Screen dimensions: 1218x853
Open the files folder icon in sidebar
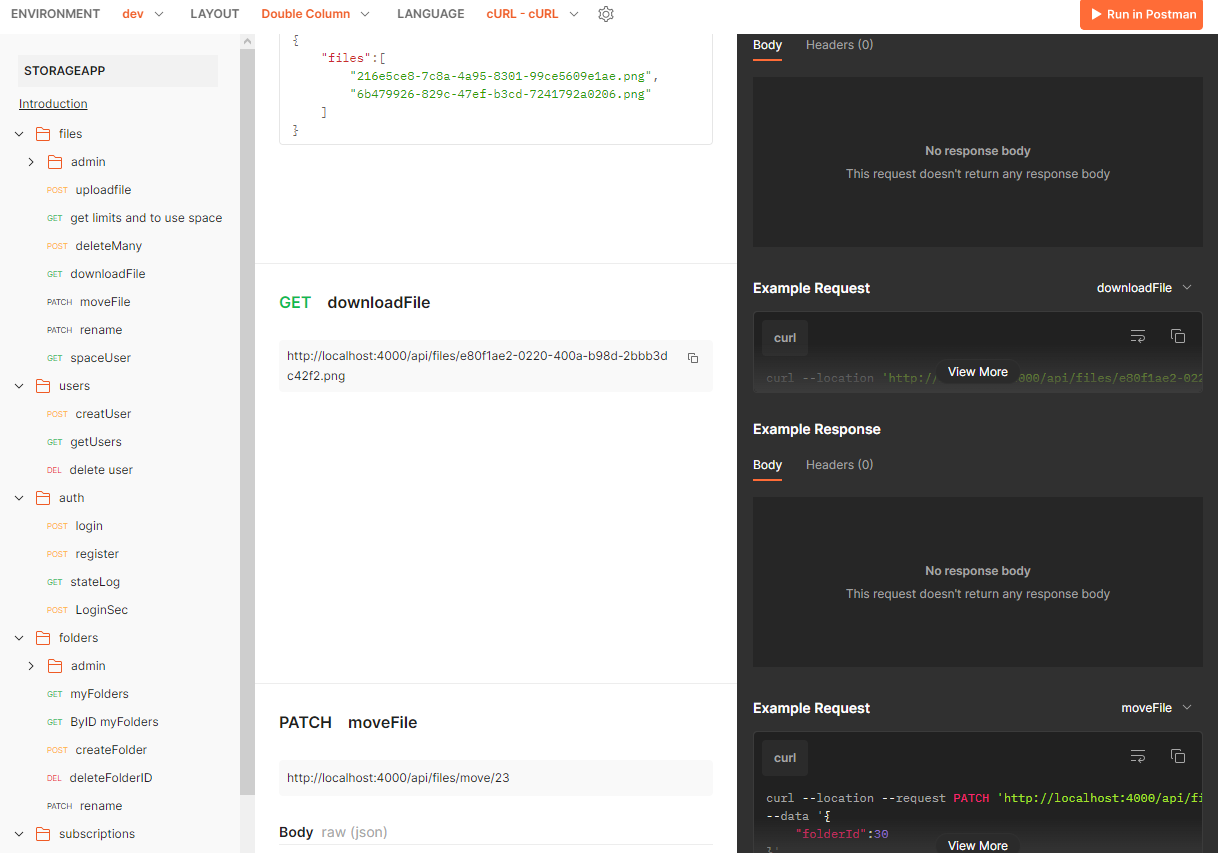click(43, 134)
